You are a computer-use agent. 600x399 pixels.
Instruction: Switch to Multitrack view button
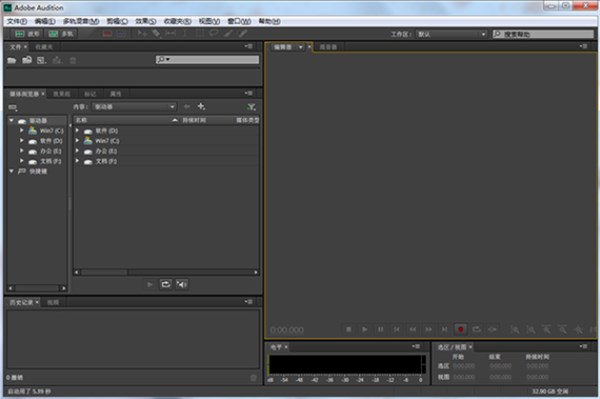point(61,34)
